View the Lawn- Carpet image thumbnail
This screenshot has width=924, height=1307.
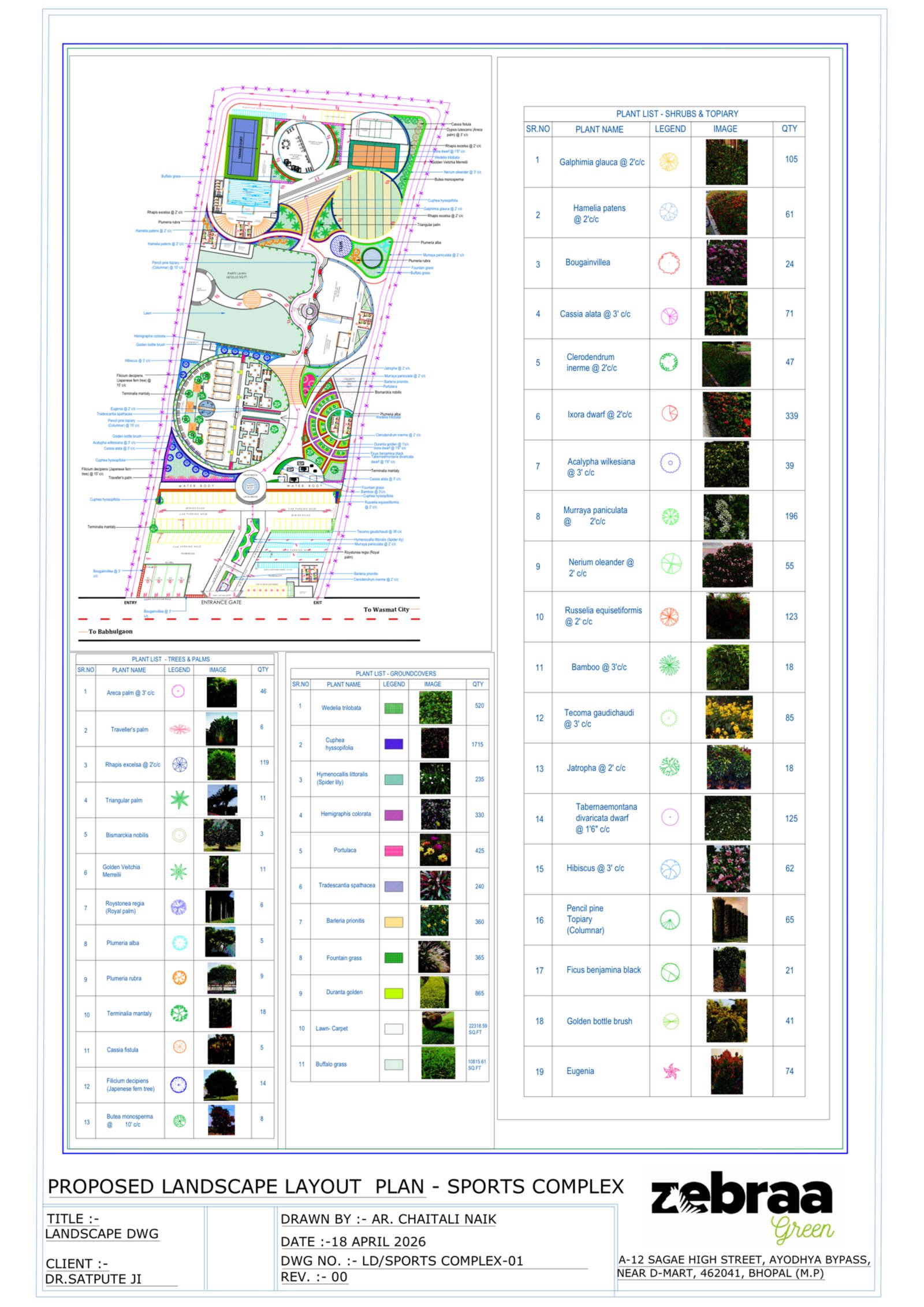tap(438, 1027)
